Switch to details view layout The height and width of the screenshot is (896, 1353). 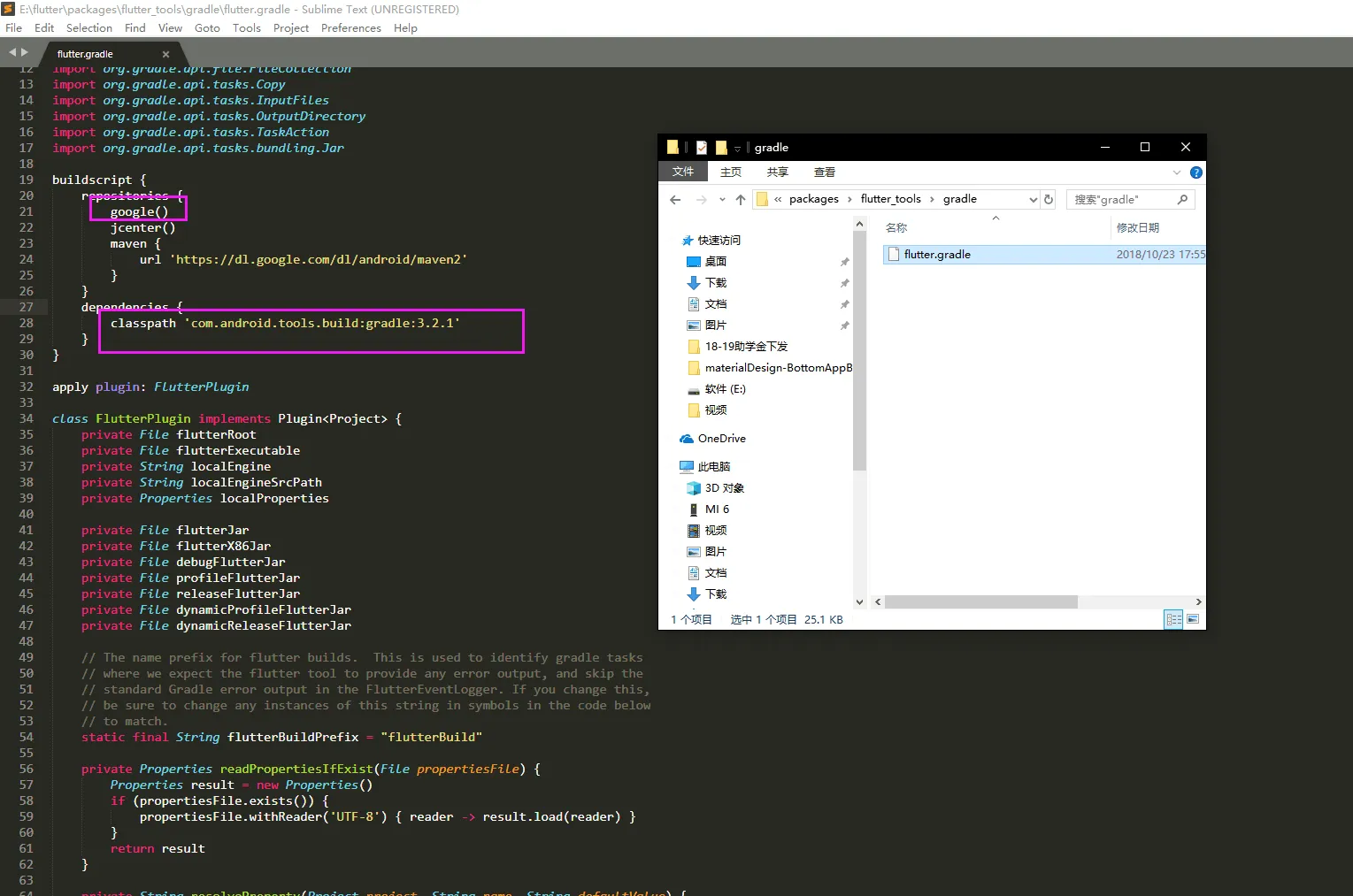pos(1173,619)
